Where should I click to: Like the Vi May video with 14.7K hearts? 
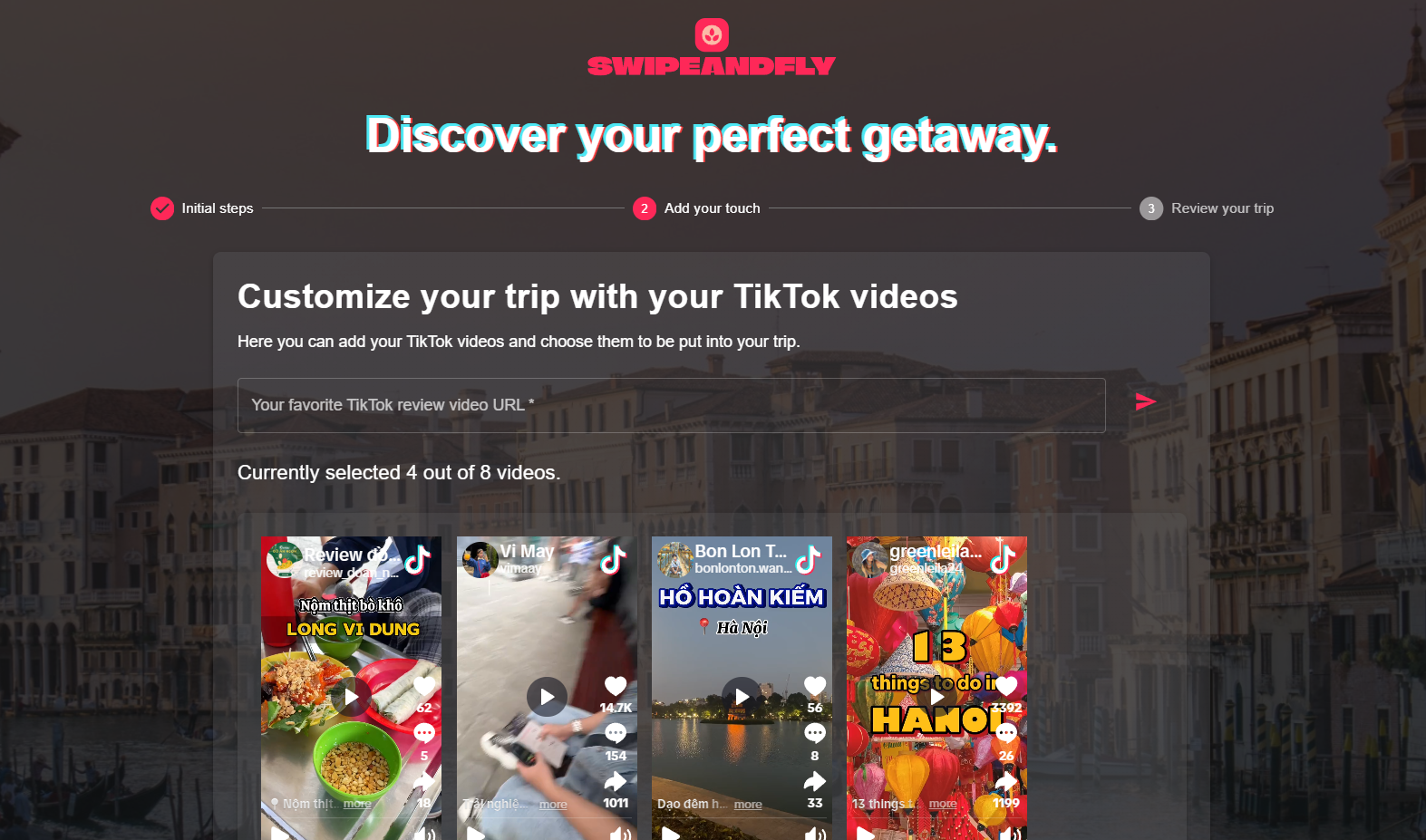[x=616, y=686]
